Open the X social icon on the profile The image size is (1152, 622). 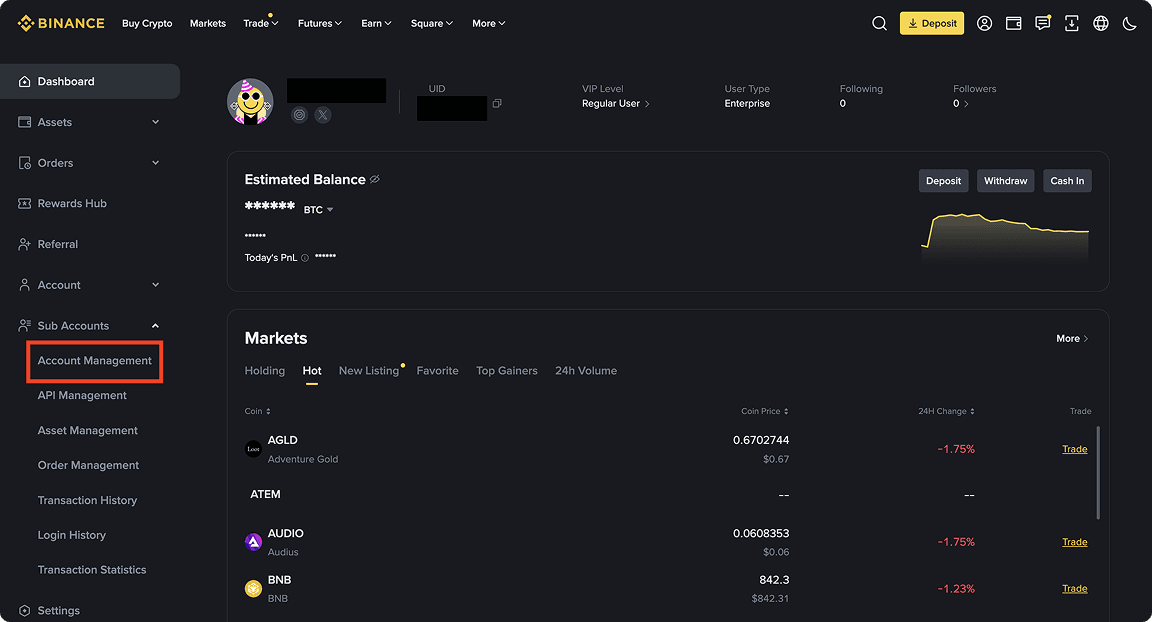(x=322, y=115)
